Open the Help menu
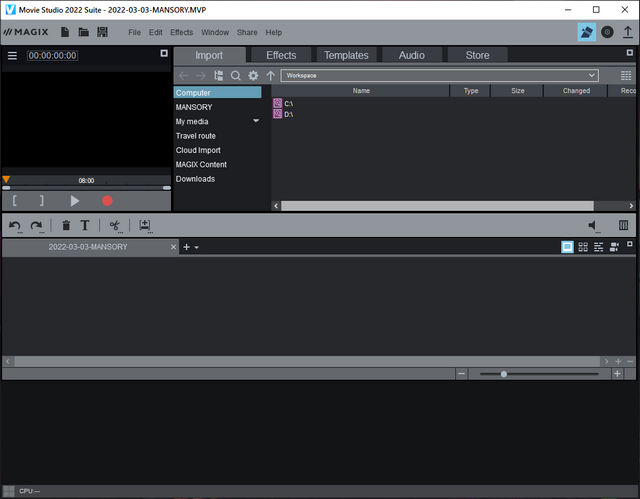This screenshot has width=640, height=499. click(273, 32)
